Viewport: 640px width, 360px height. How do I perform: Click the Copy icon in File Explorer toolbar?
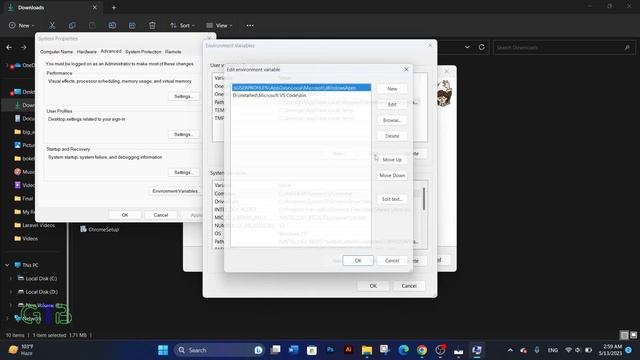(x=72, y=25)
